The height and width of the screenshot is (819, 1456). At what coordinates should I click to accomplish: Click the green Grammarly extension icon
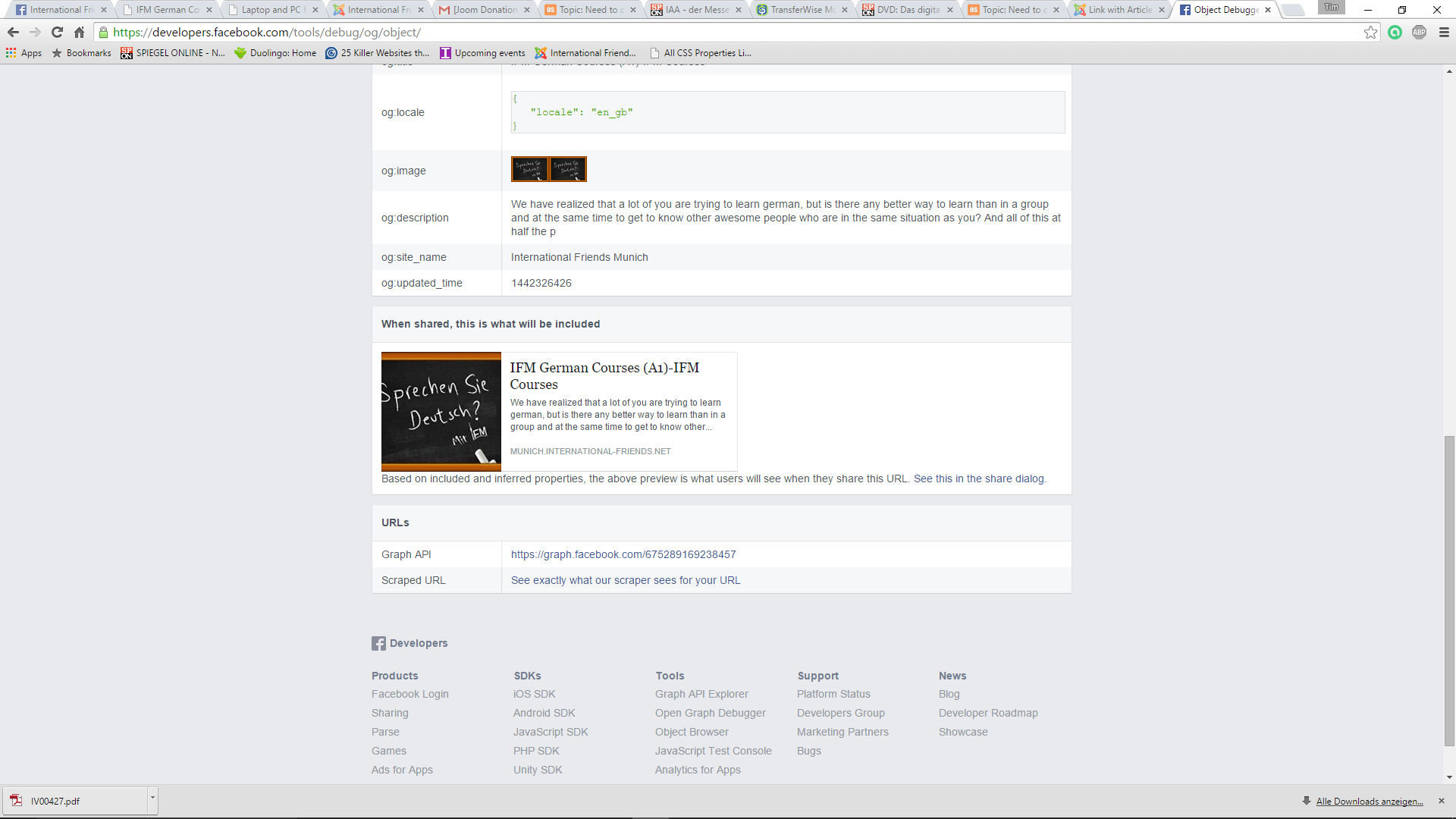pos(1395,33)
